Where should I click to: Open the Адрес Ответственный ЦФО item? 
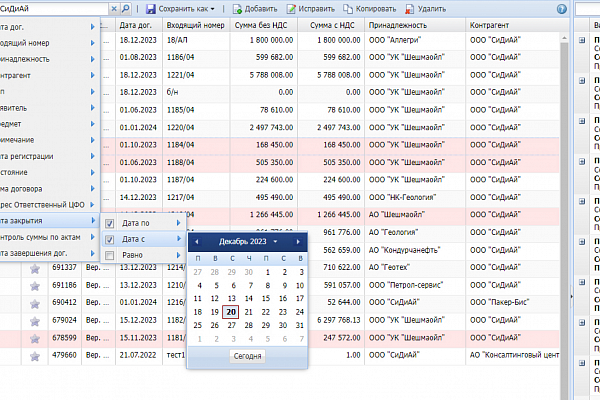pos(49,205)
